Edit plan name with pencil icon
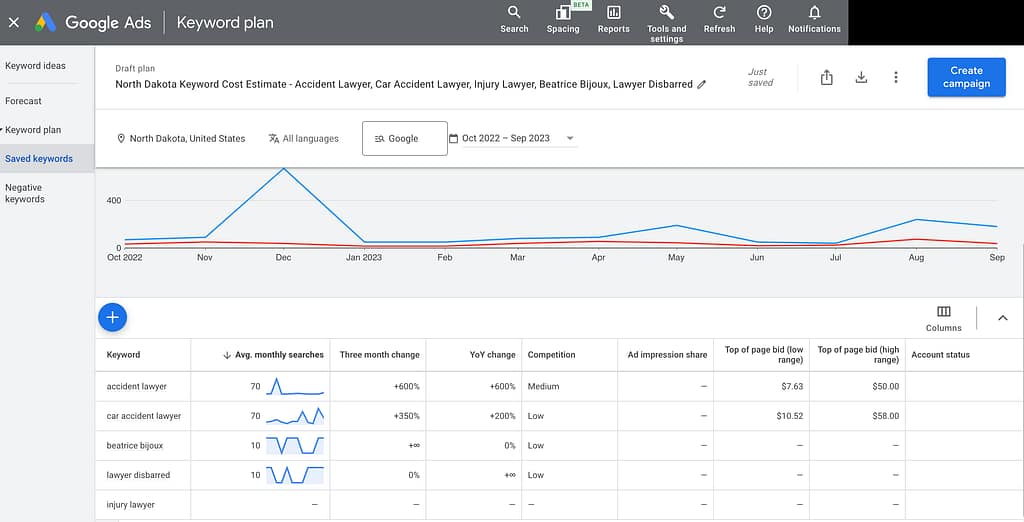This screenshot has height=522, width=1024. click(x=701, y=84)
